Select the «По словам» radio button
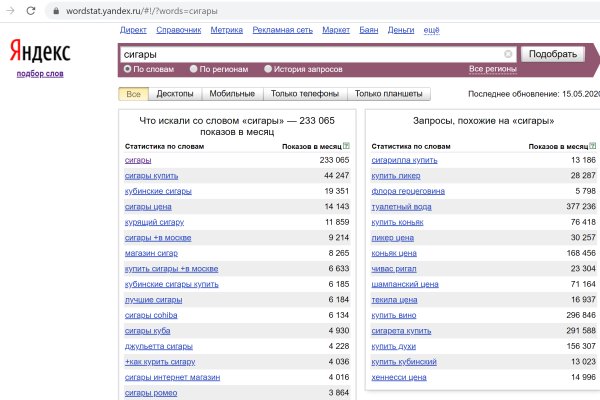 click(x=127, y=69)
